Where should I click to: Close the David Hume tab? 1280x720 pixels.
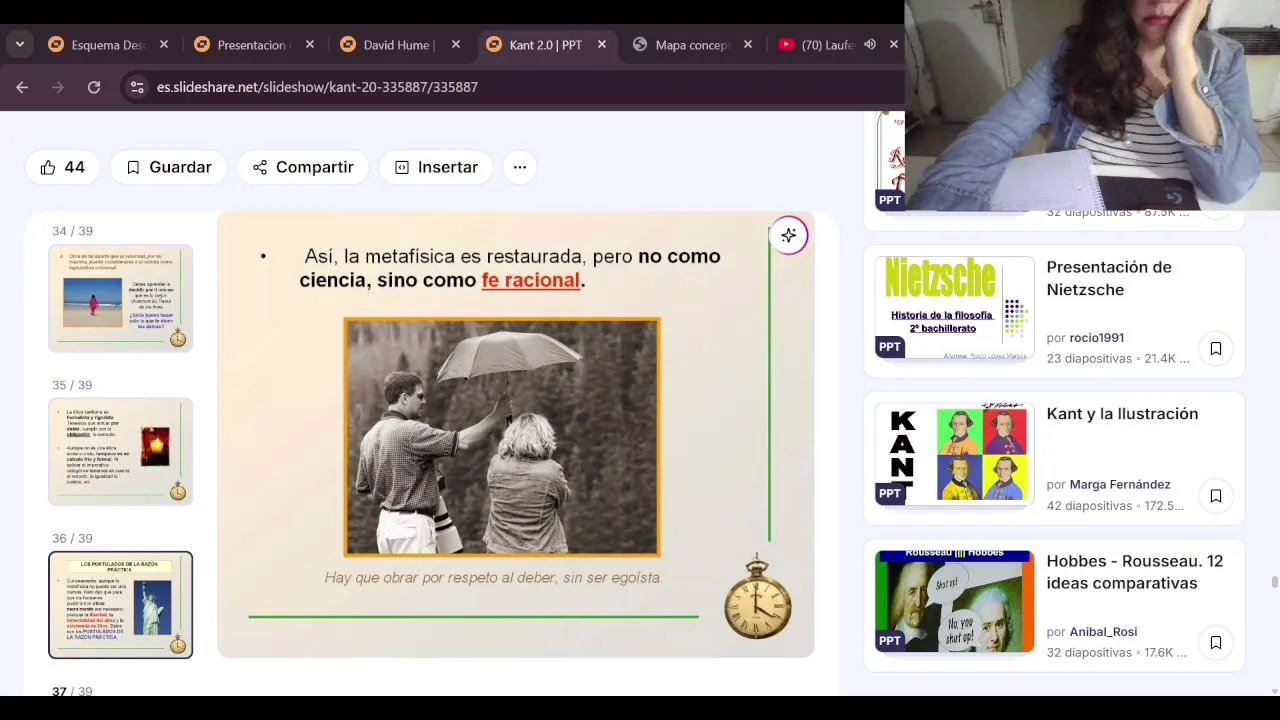point(456,45)
